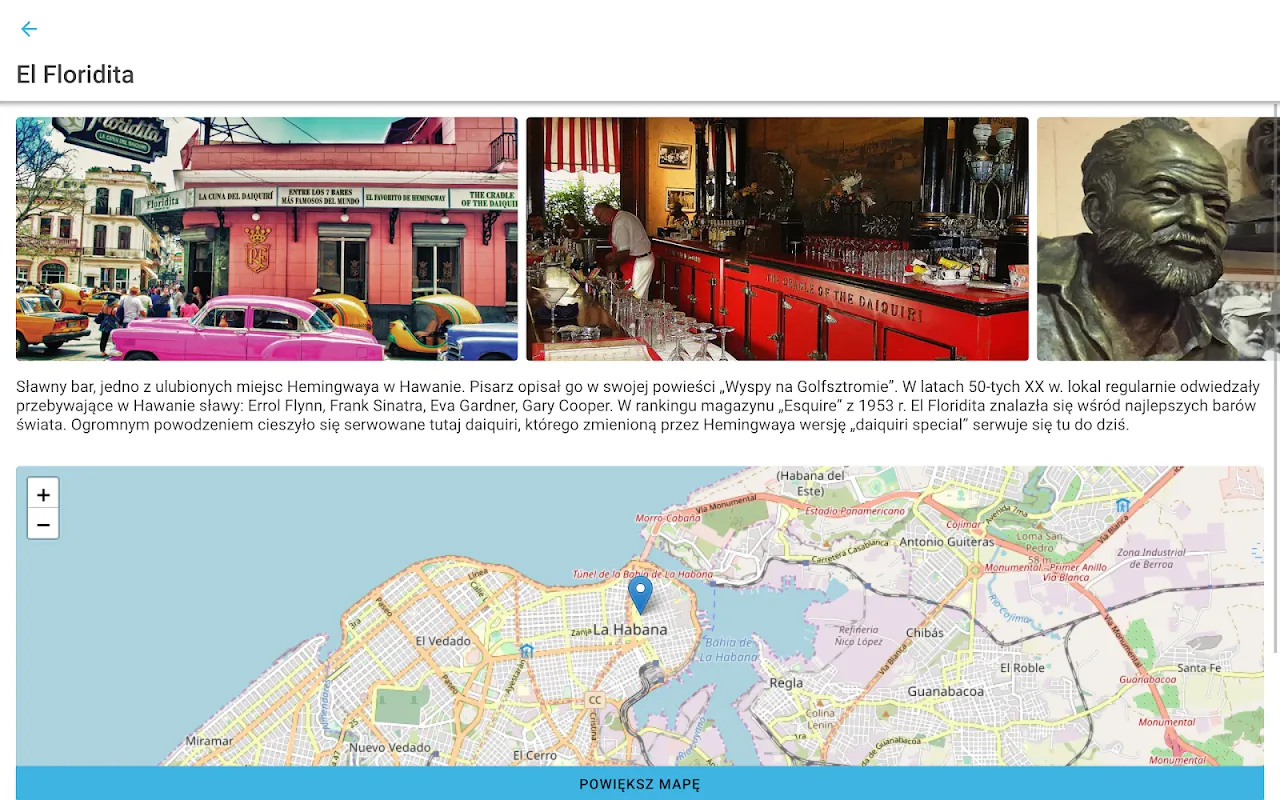Viewport: 1280px width, 800px height.
Task: Click the El Roble map label
Action: pyautogui.click(x=1022, y=667)
